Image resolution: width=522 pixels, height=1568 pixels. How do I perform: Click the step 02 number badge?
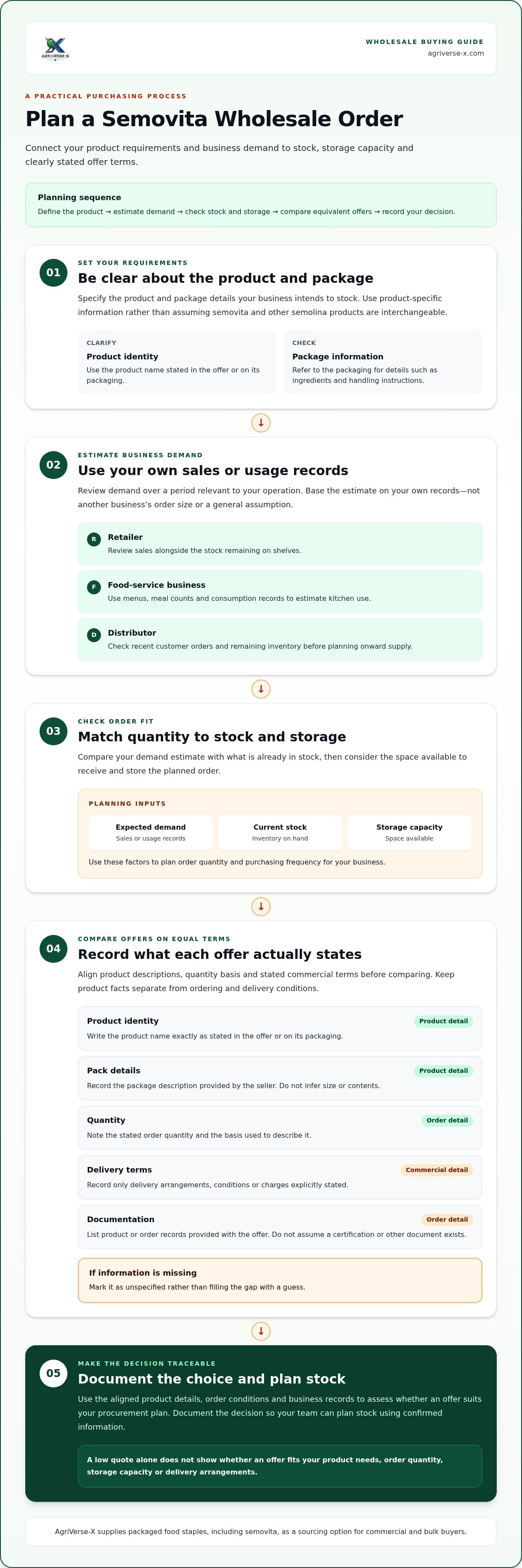click(x=54, y=465)
